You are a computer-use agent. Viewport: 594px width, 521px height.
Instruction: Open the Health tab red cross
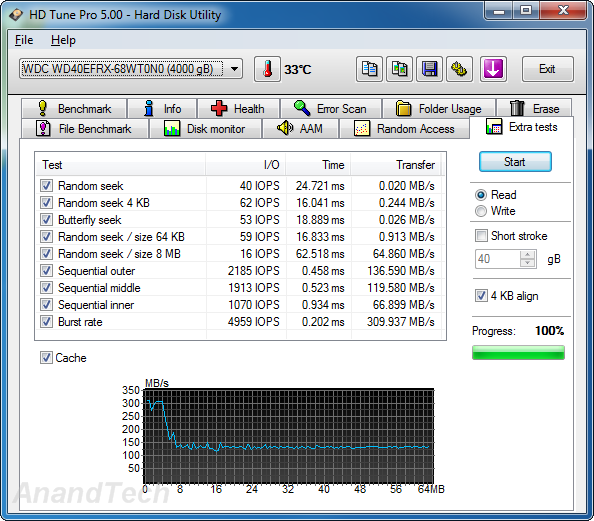click(x=239, y=109)
